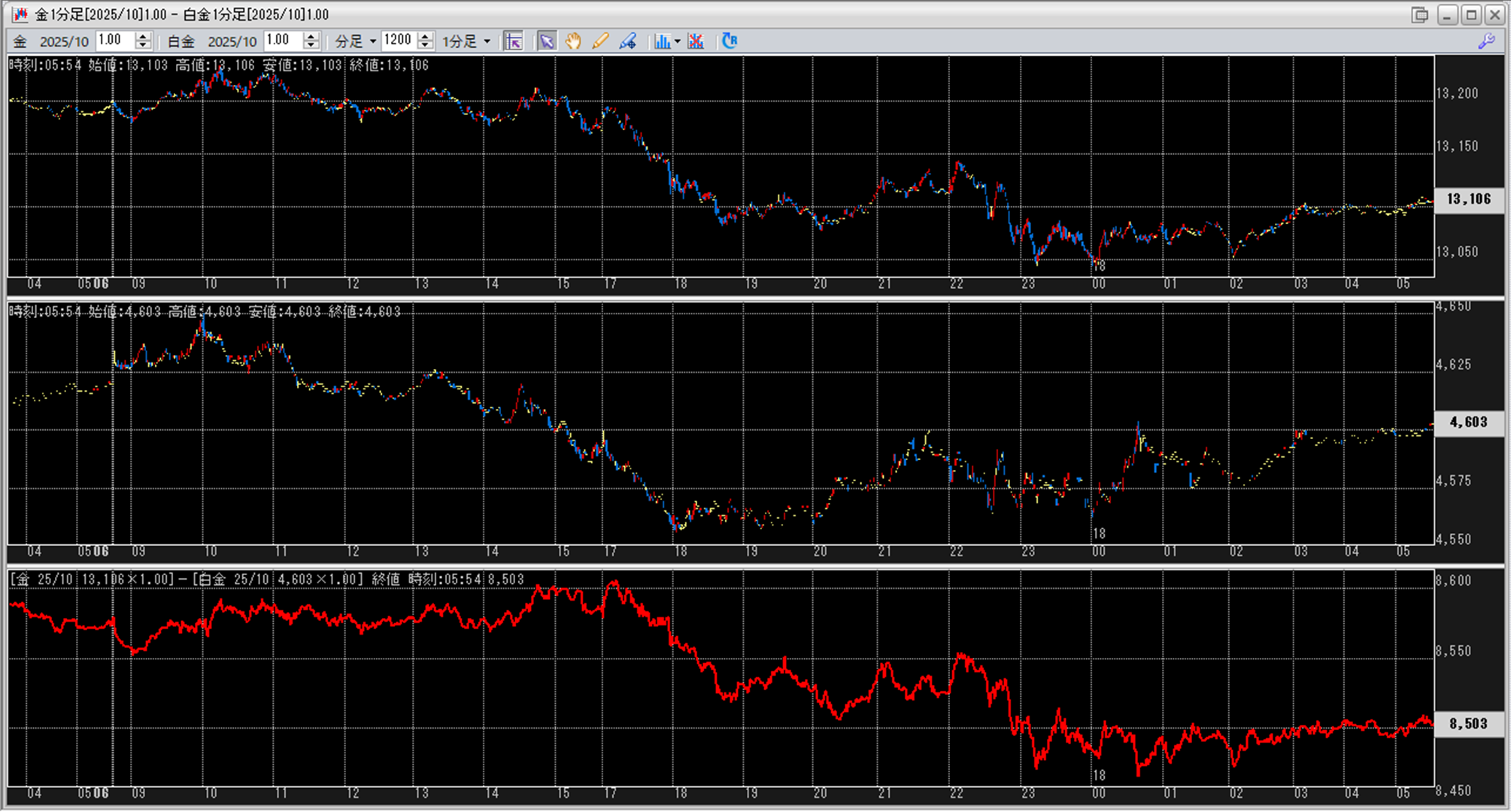The image size is (1511, 812).
Task: Click the delete indicators icon
Action: [x=696, y=41]
